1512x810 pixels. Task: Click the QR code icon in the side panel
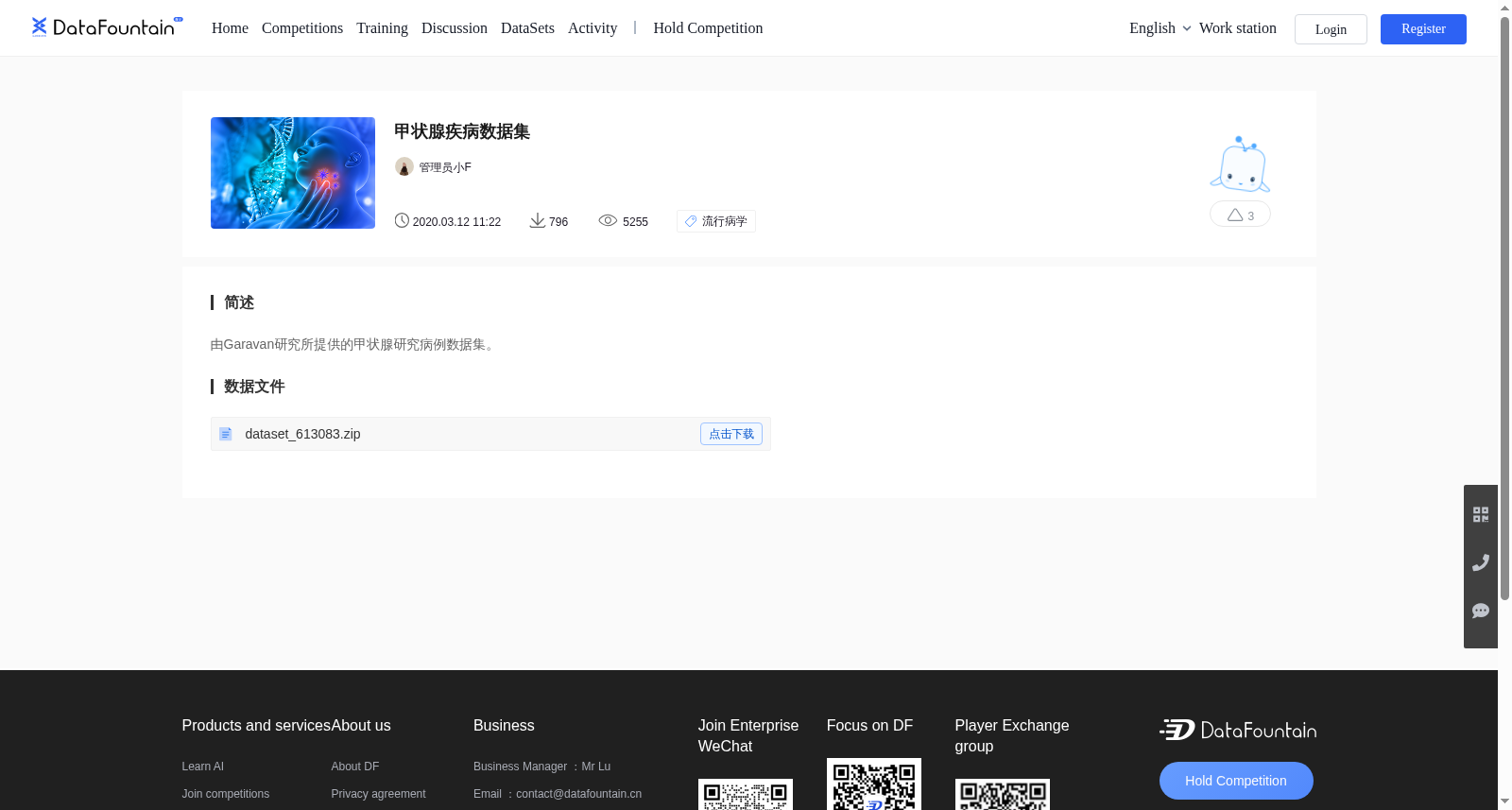pyautogui.click(x=1481, y=514)
